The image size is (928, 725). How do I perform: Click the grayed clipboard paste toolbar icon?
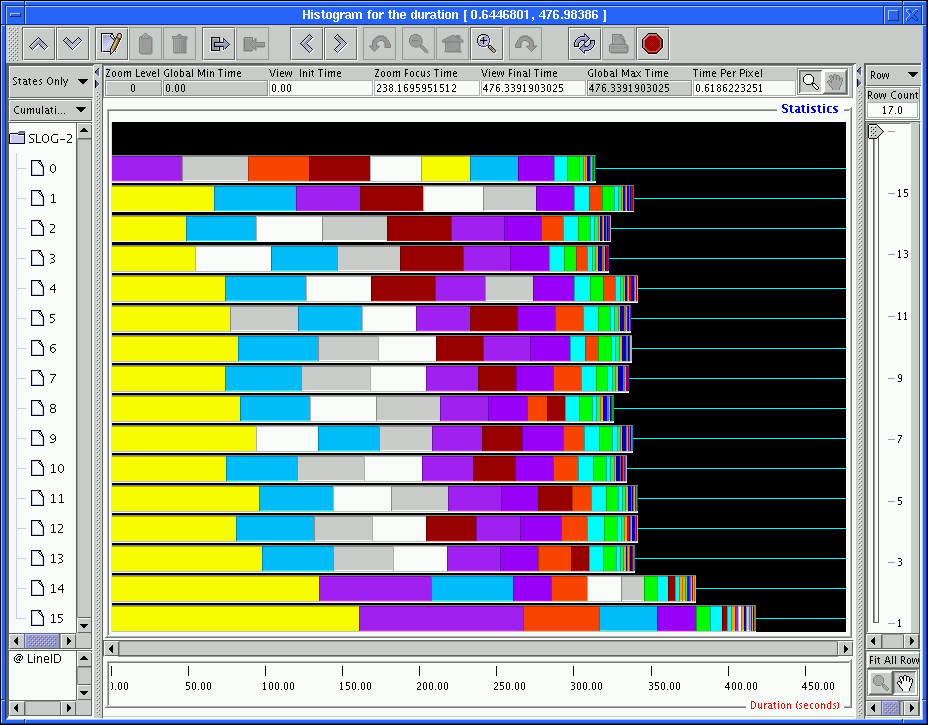[x=146, y=44]
